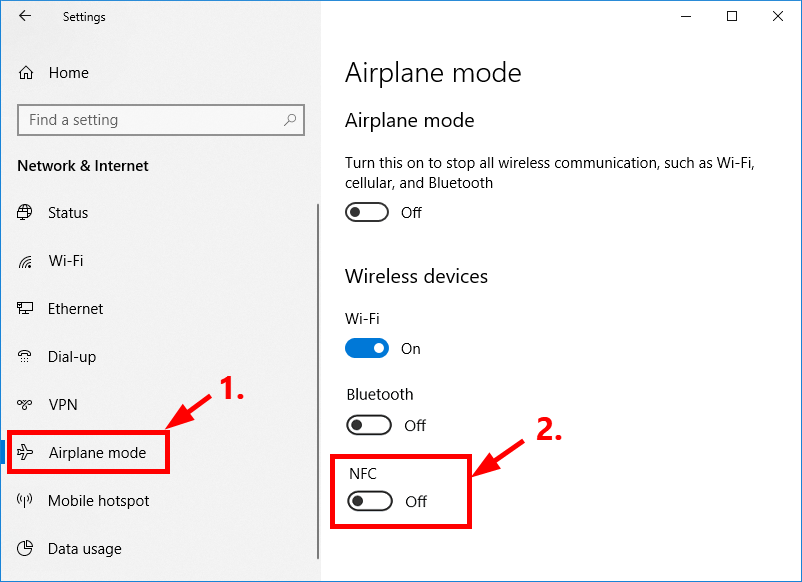Select the Dial-up phone icon
The width and height of the screenshot is (802, 582).
click(x=26, y=356)
